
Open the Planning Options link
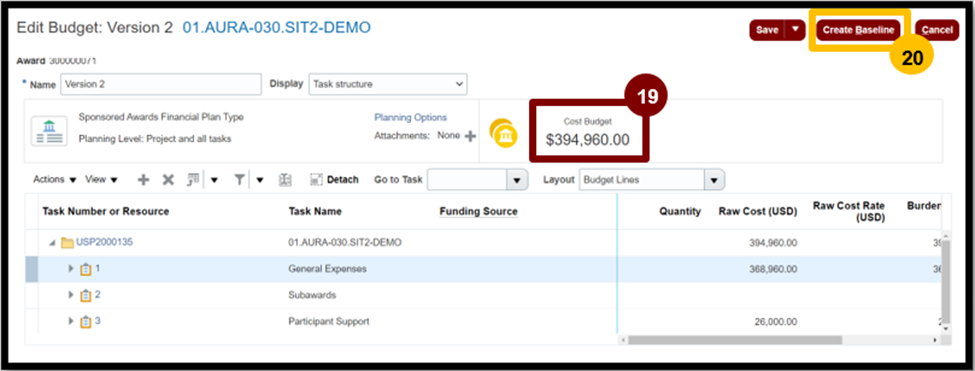click(410, 117)
